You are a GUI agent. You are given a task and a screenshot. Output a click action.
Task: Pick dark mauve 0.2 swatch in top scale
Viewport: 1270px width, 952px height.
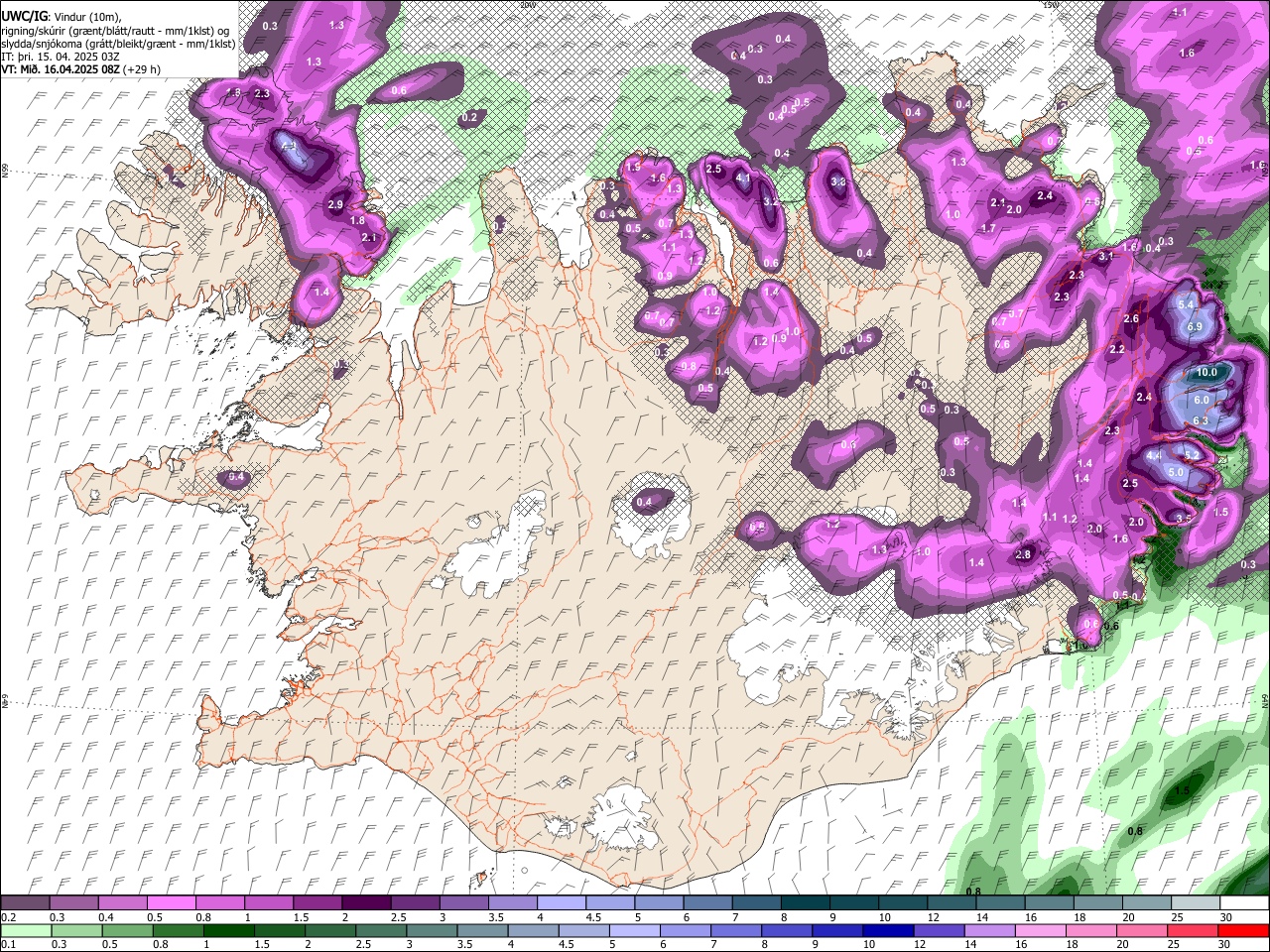[x=25, y=903]
